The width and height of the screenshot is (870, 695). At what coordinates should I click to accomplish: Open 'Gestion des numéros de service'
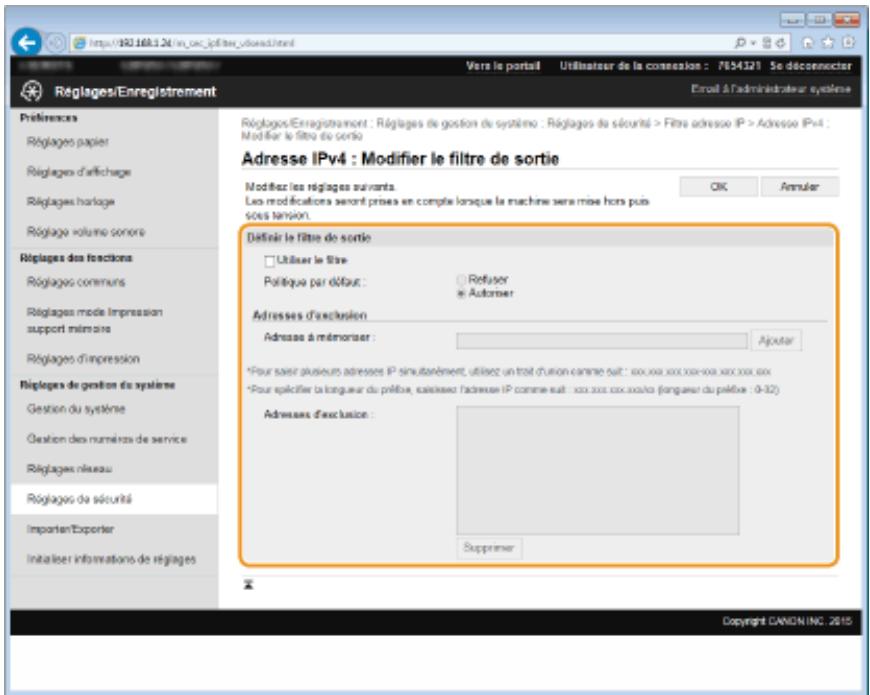tap(107, 439)
